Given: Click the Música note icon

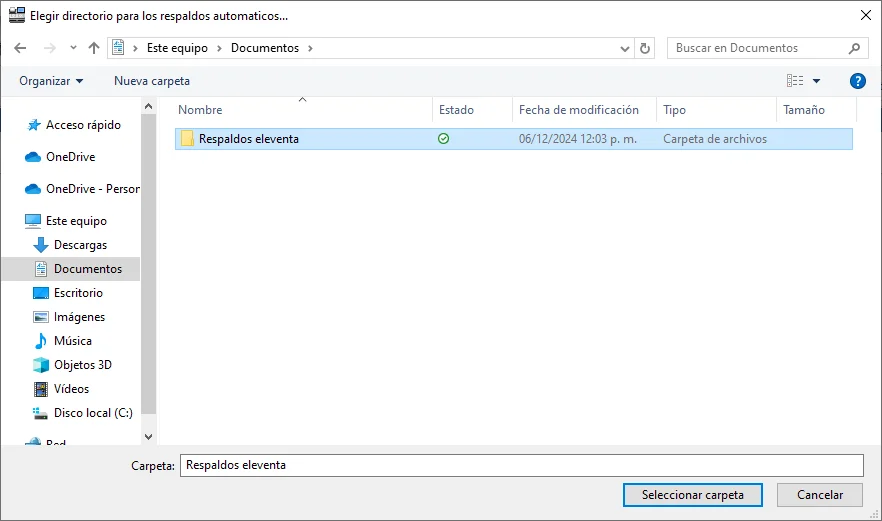Looking at the screenshot, I should (x=40, y=341).
